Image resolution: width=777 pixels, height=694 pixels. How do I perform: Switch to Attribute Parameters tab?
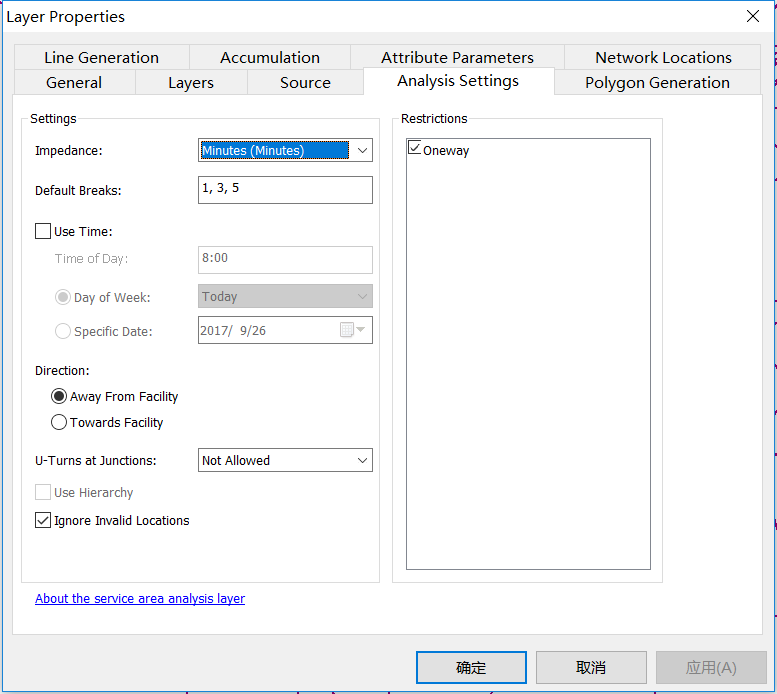coord(457,57)
